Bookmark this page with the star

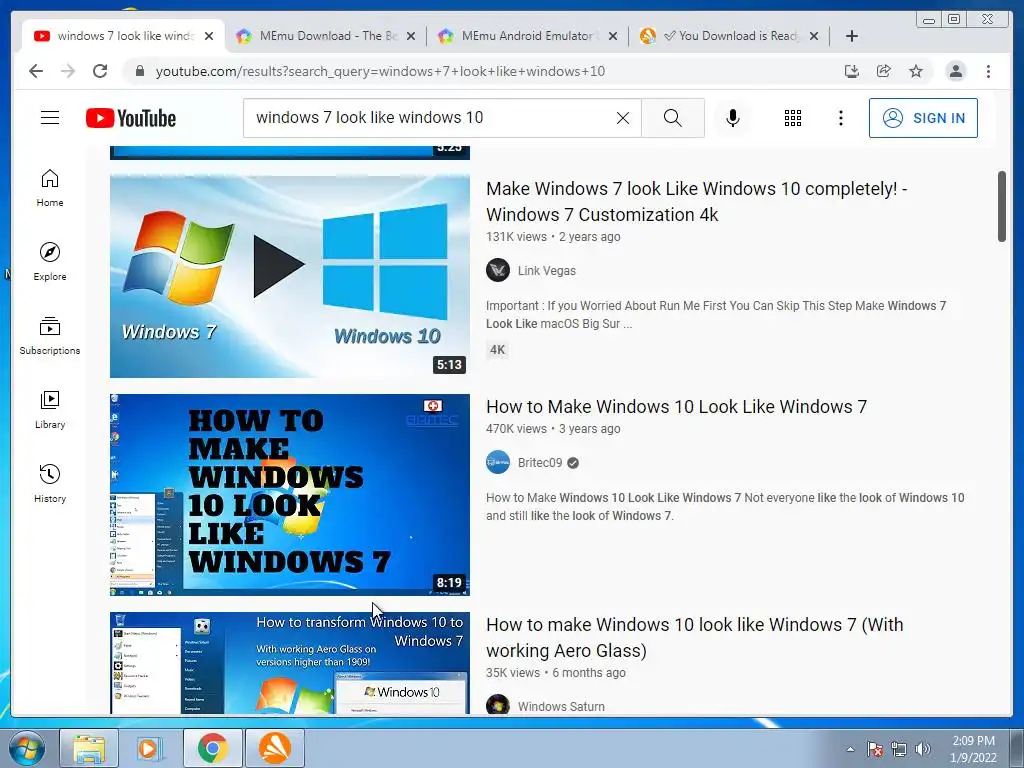[x=916, y=71]
